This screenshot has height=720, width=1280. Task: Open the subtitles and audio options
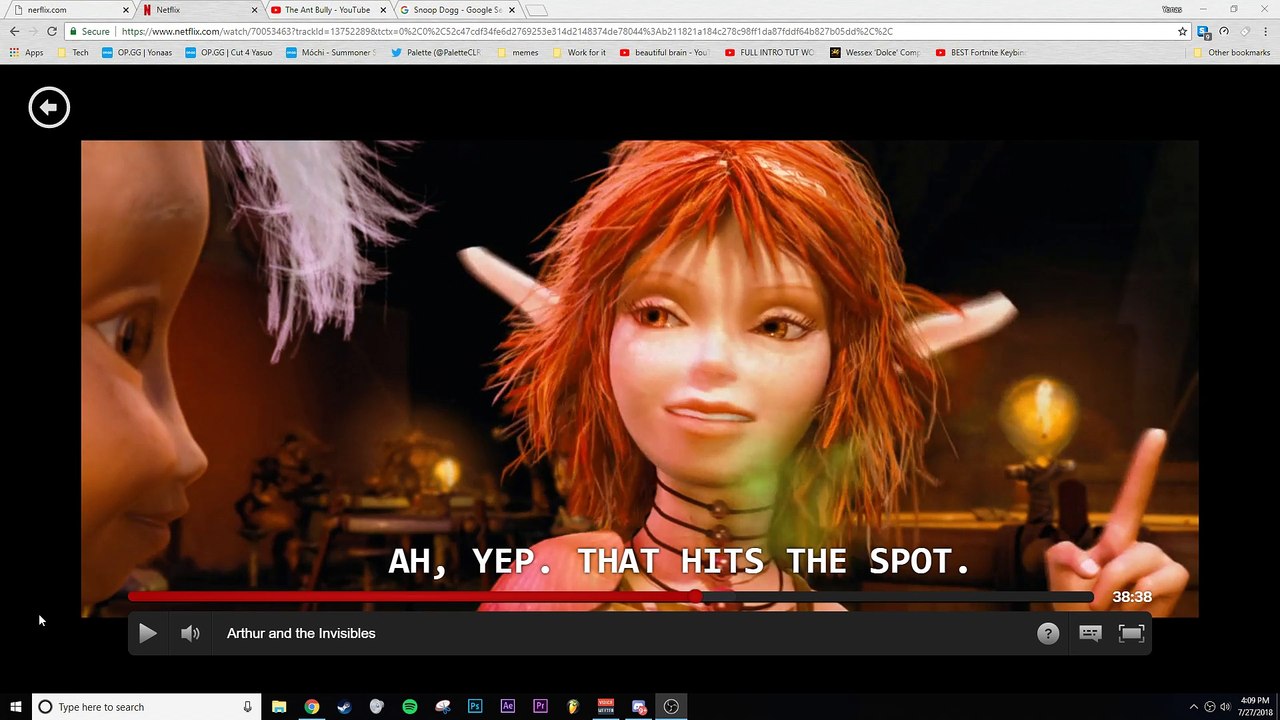coord(1090,633)
